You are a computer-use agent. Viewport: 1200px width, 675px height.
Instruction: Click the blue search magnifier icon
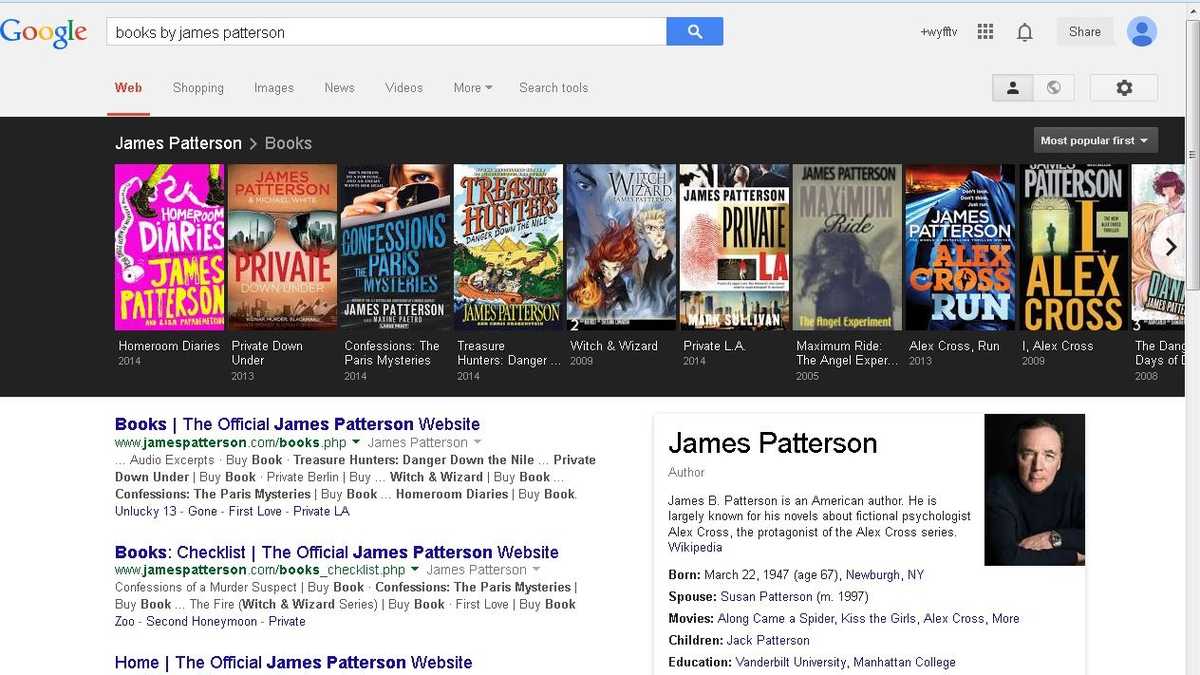[695, 31]
